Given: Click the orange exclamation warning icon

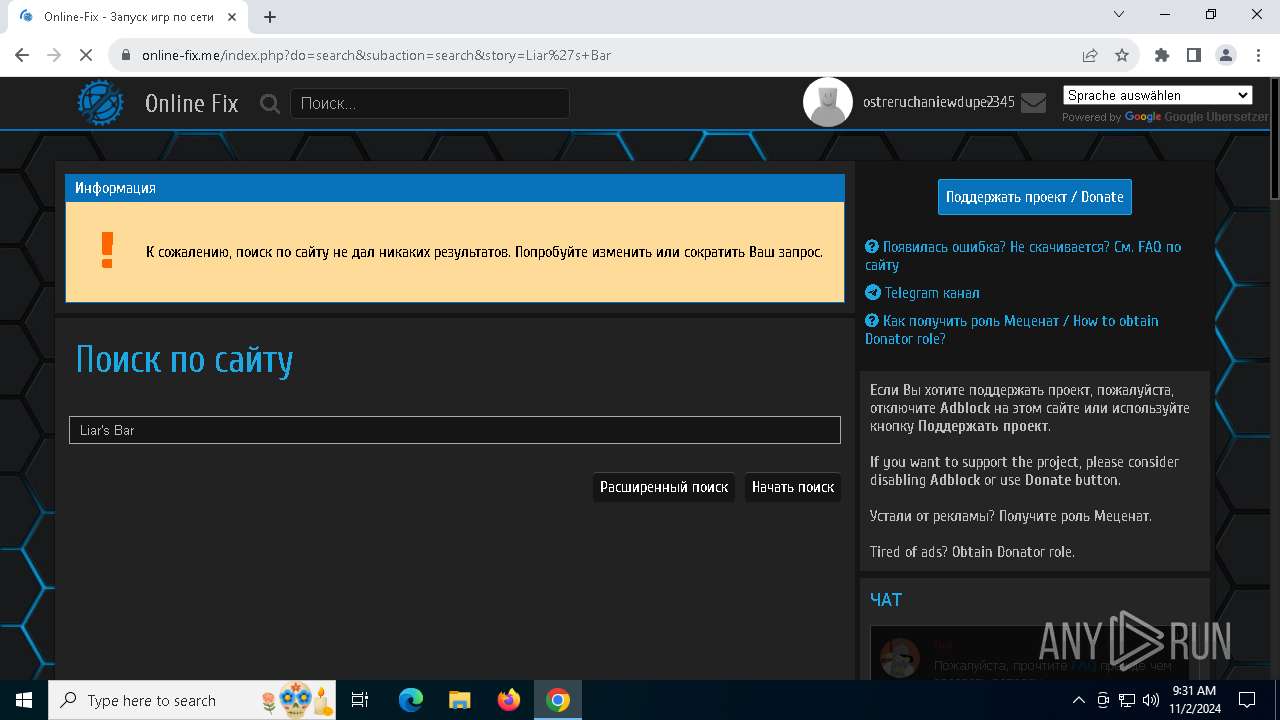Looking at the screenshot, I should coord(108,251).
